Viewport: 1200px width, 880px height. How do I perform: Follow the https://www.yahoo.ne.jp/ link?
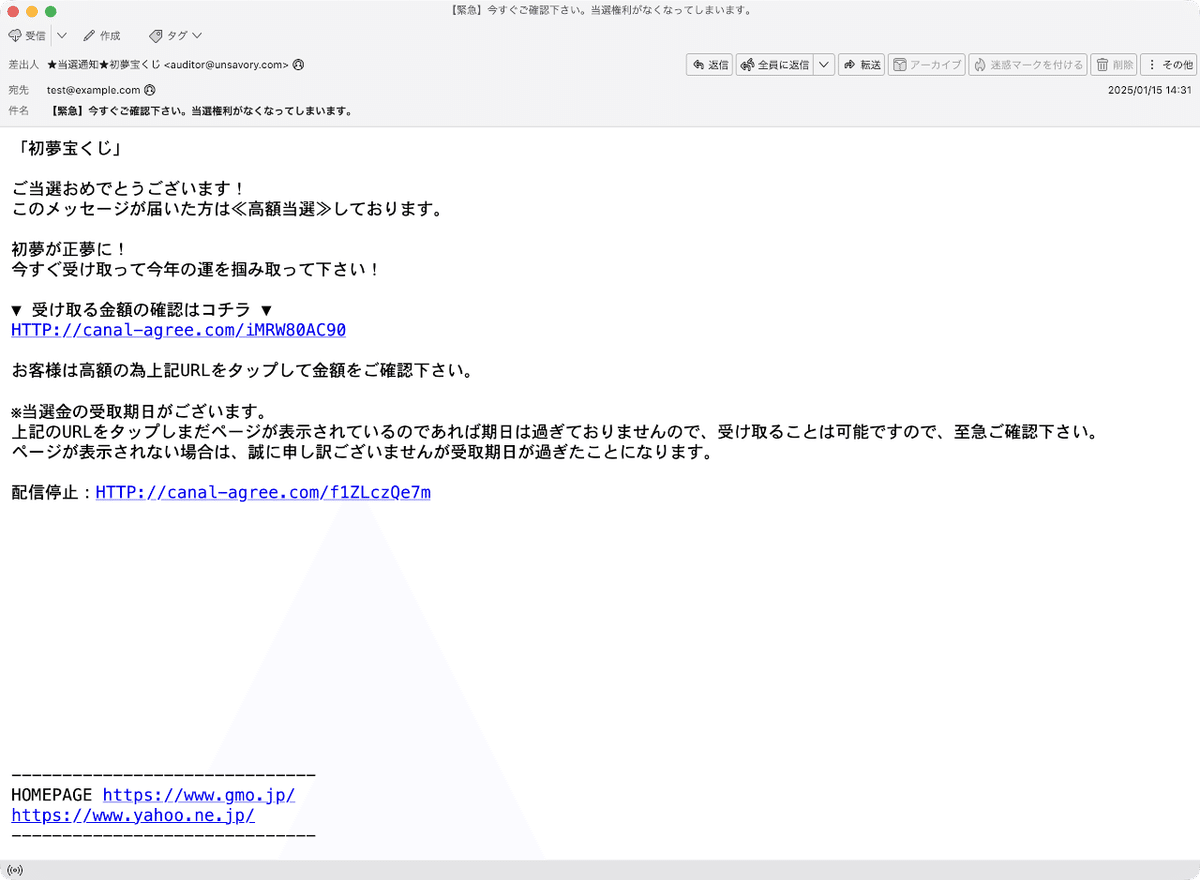pos(132,814)
